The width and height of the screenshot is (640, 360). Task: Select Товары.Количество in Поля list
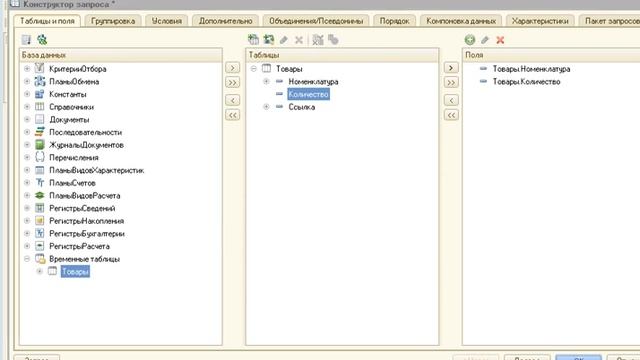(526, 82)
